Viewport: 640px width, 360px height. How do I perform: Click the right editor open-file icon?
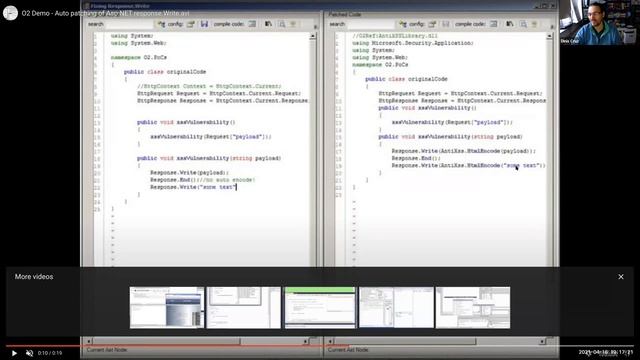432,24
